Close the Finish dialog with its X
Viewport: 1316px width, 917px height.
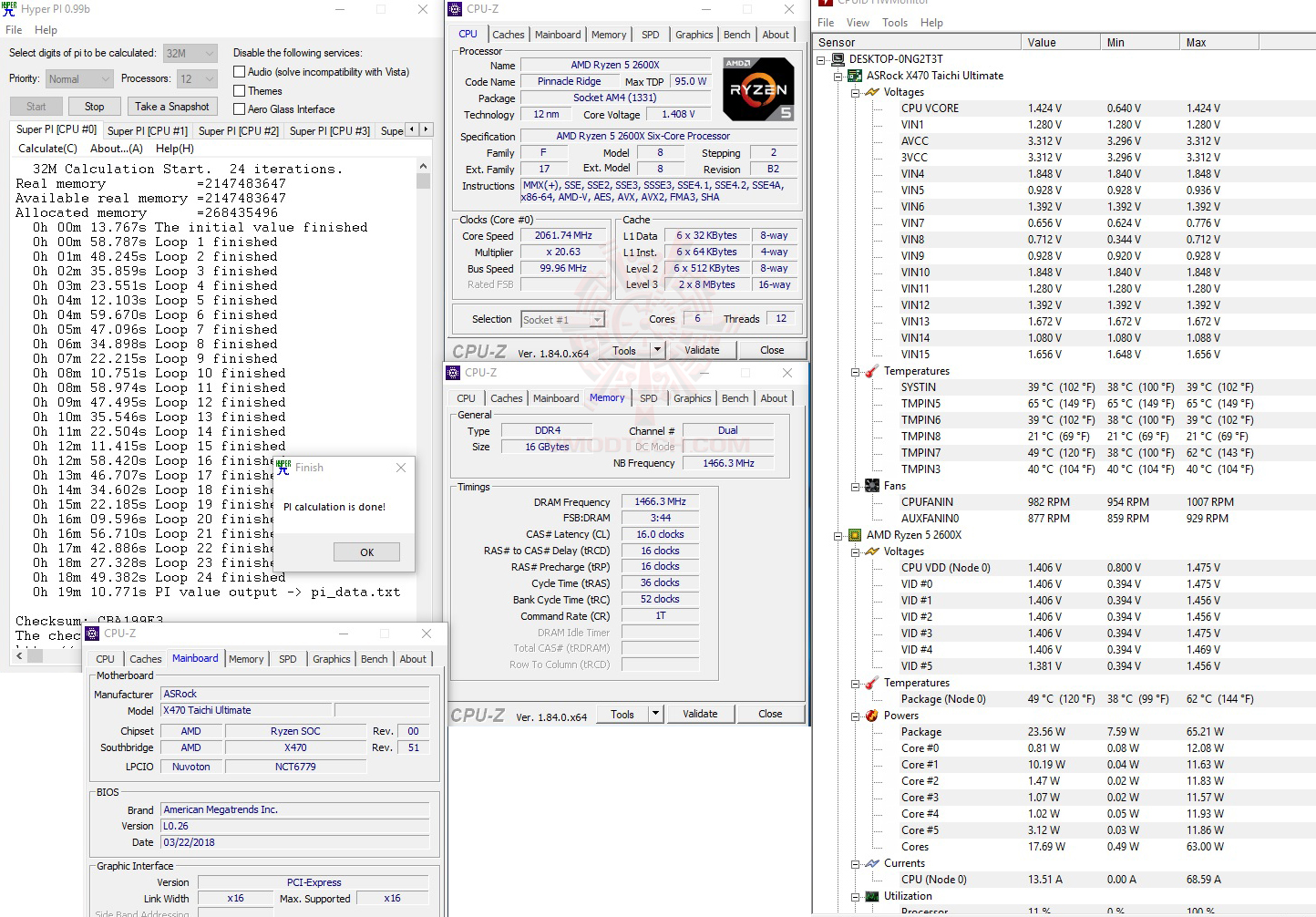tap(401, 468)
